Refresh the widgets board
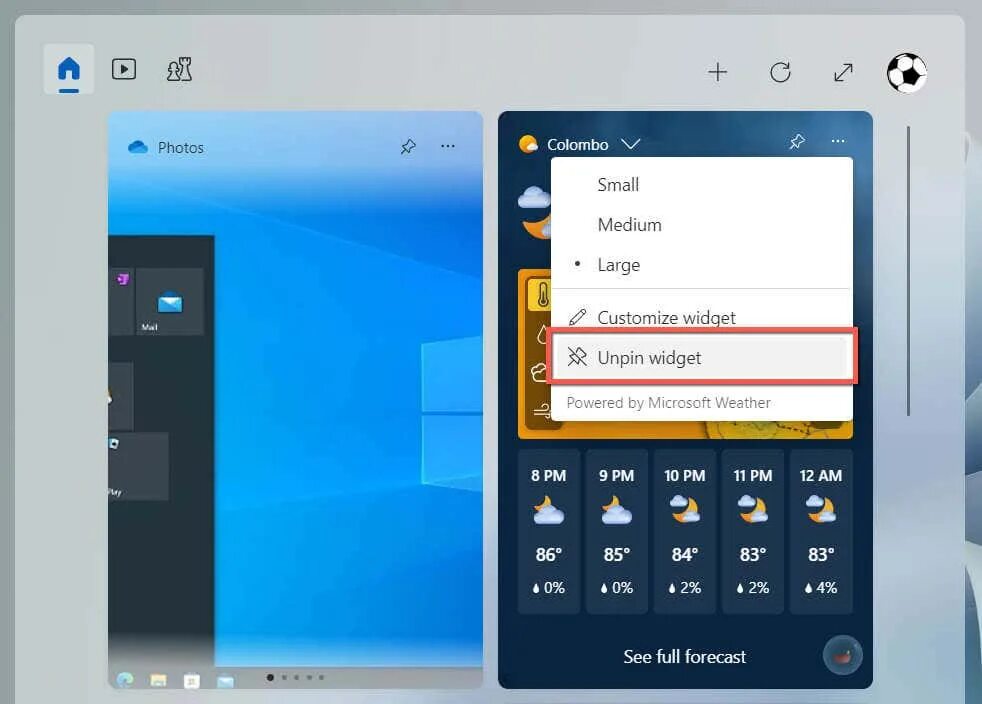Image resolution: width=982 pixels, height=704 pixels. click(780, 72)
